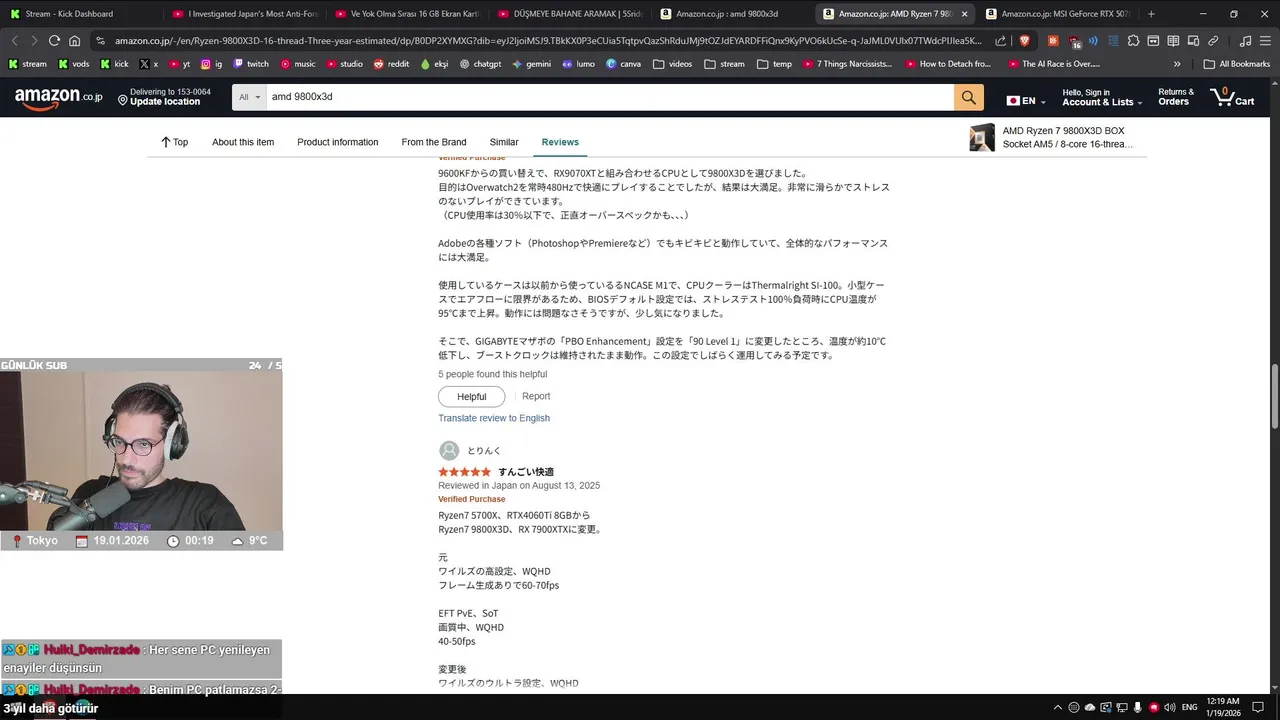Viewport: 1280px width, 720px height.
Task: Click the ENG language indicator in taskbar
Action: pos(1189,707)
